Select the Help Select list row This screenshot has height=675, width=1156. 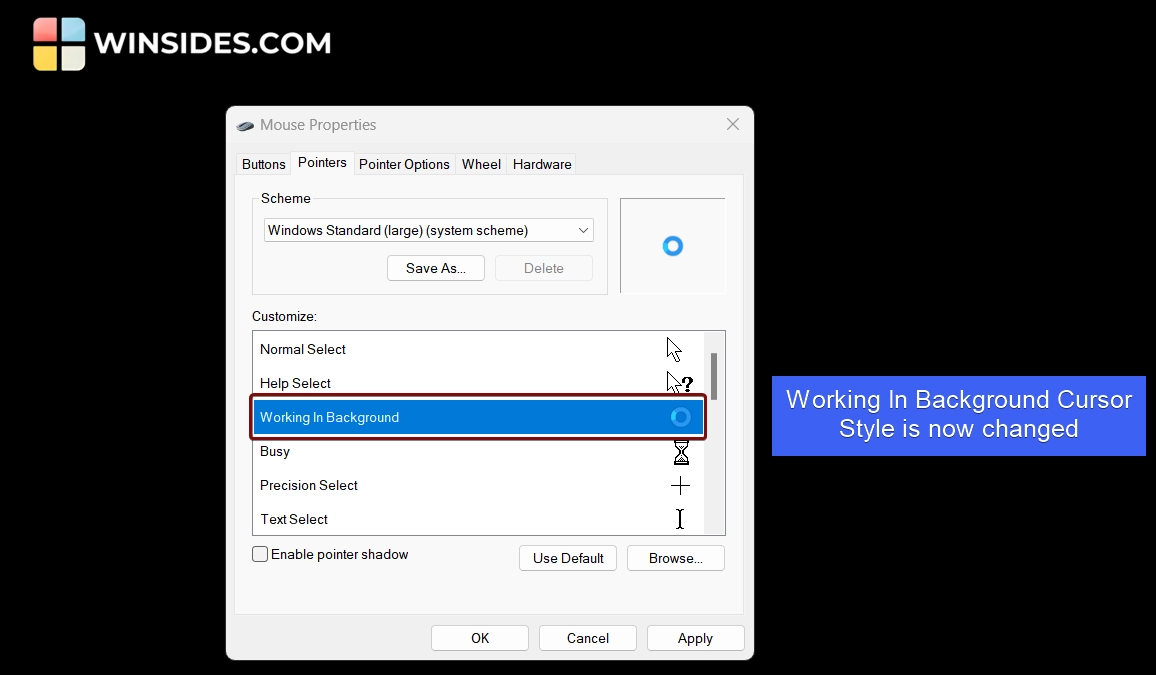(478, 383)
